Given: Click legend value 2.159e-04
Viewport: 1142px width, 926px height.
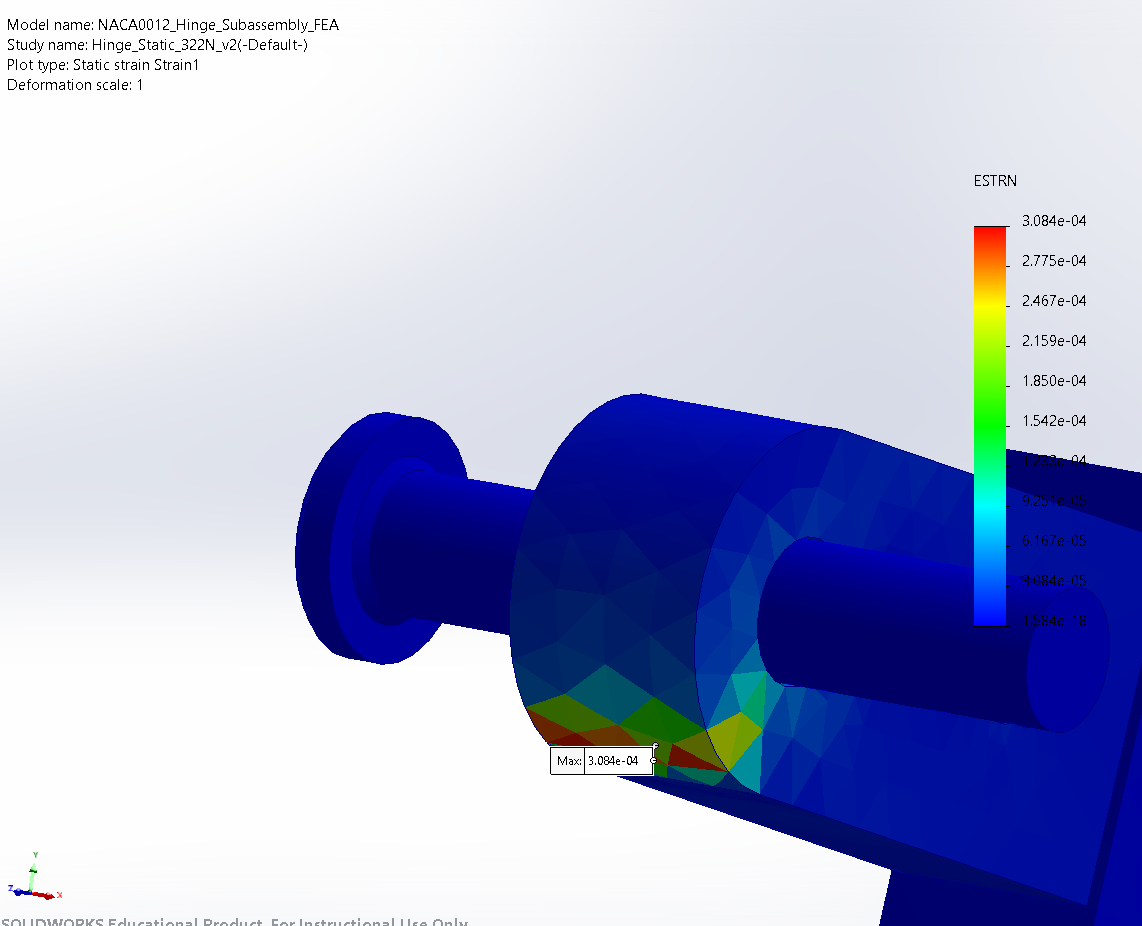Looking at the screenshot, I should point(1054,341).
